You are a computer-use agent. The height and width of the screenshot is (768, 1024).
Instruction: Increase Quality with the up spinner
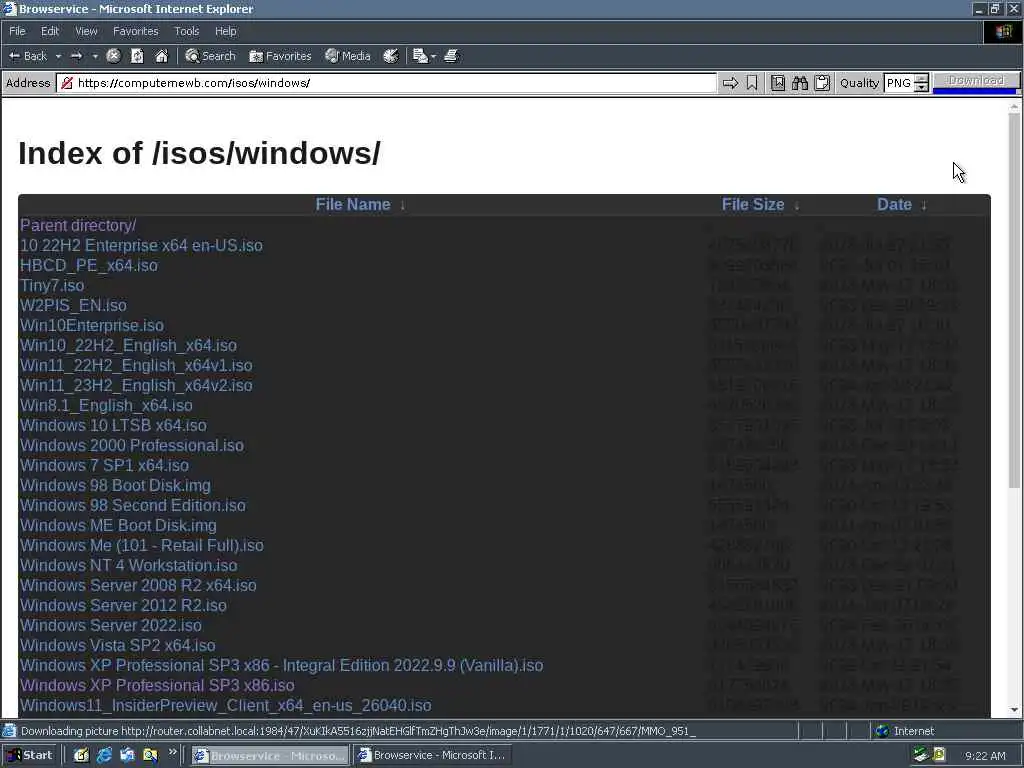click(x=921, y=78)
